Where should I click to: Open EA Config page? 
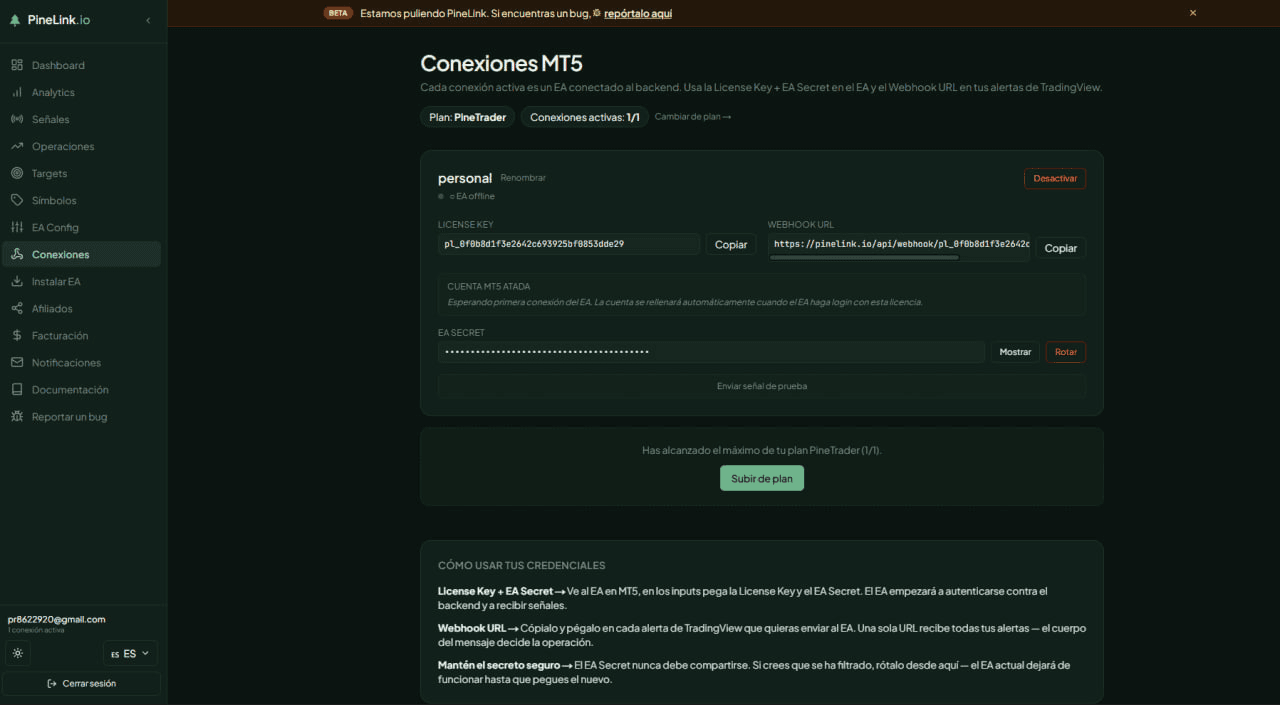point(81,227)
